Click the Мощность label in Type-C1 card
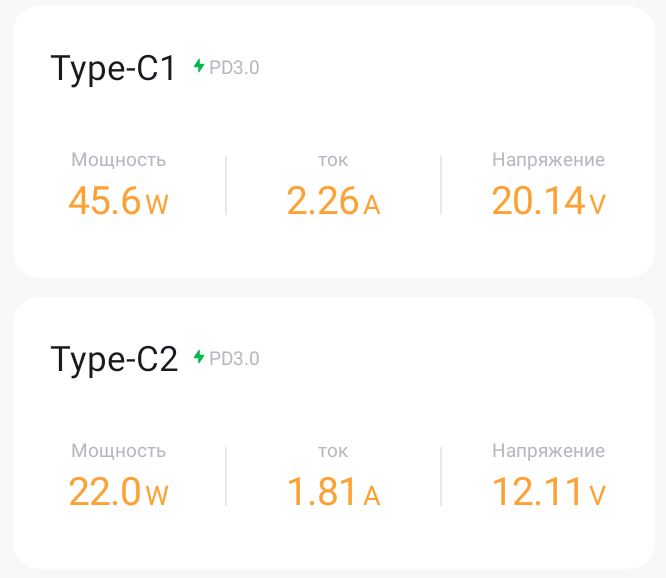The width and height of the screenshot is (666, 578). tap(118, 160)
